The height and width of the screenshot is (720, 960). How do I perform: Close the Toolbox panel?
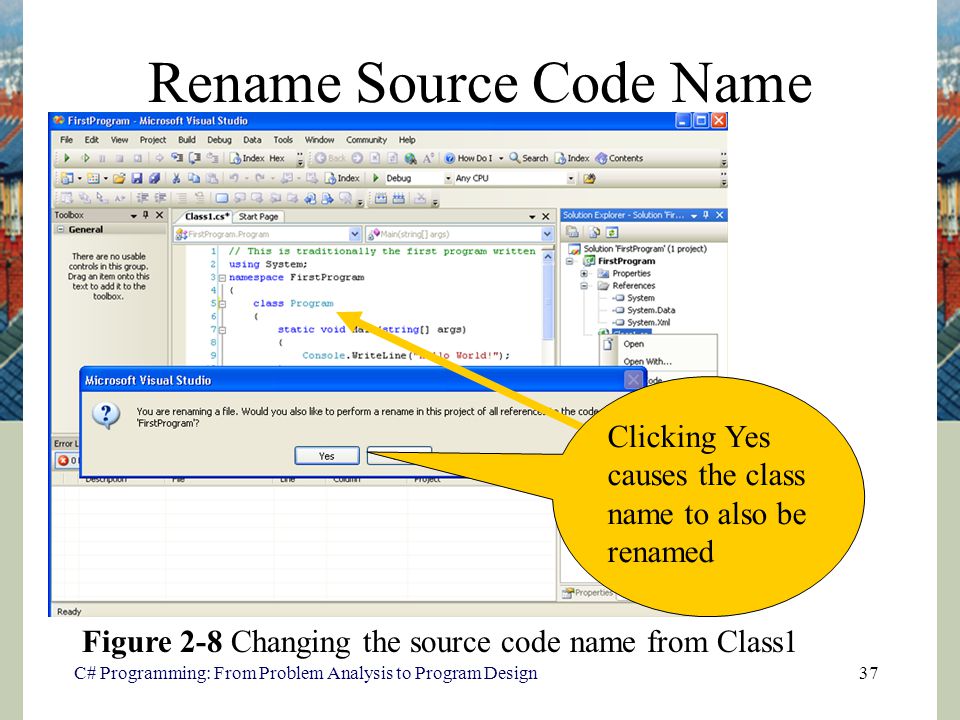159,215
